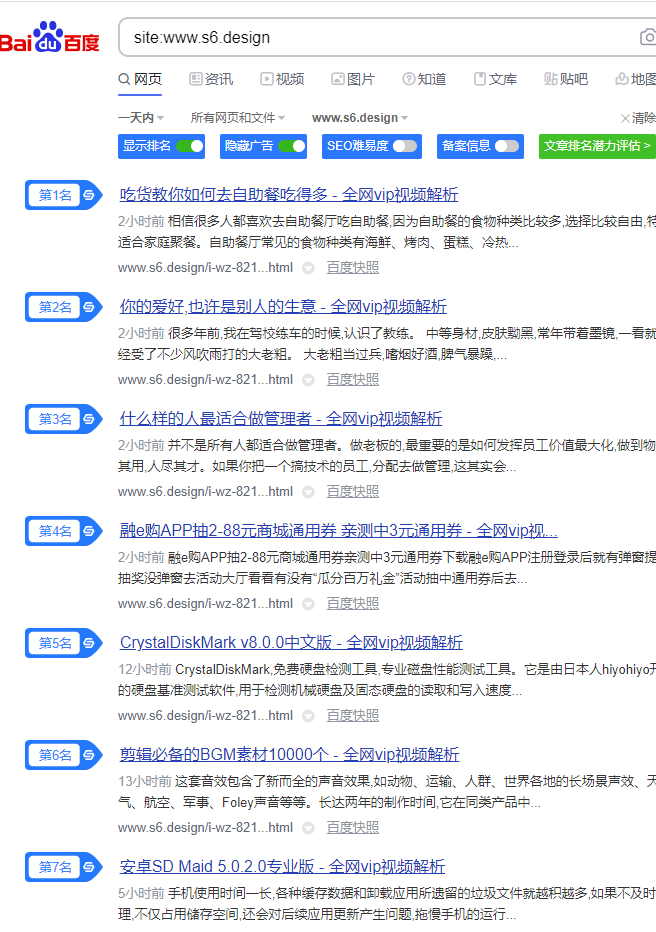This screenshot has height=932, width=656.
Task: Click the 文章排名潜力评估 green button
Action: [x=597, y=146]
